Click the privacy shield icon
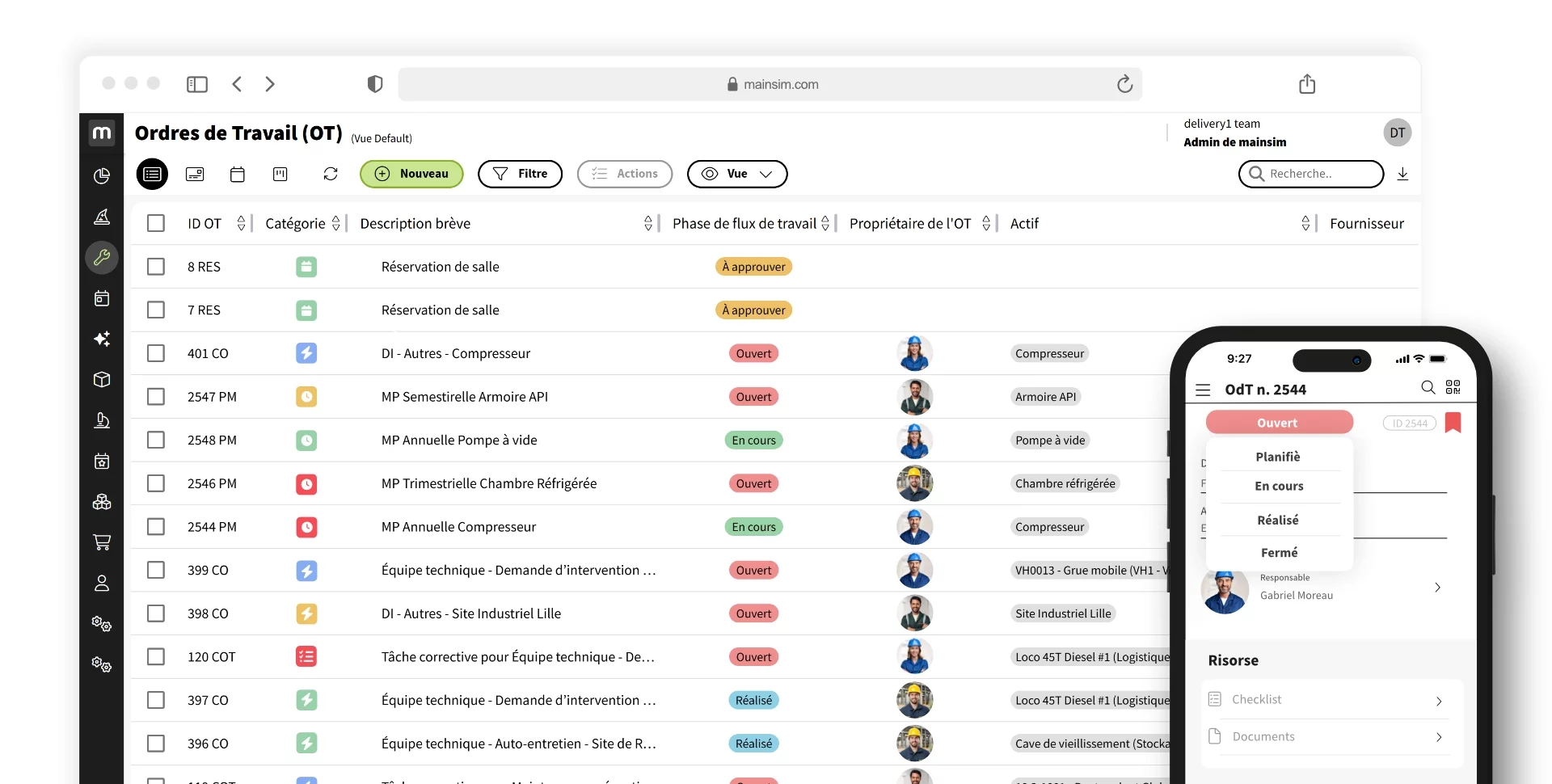This screenshot has height=784, width=1552. pos(375,84)
